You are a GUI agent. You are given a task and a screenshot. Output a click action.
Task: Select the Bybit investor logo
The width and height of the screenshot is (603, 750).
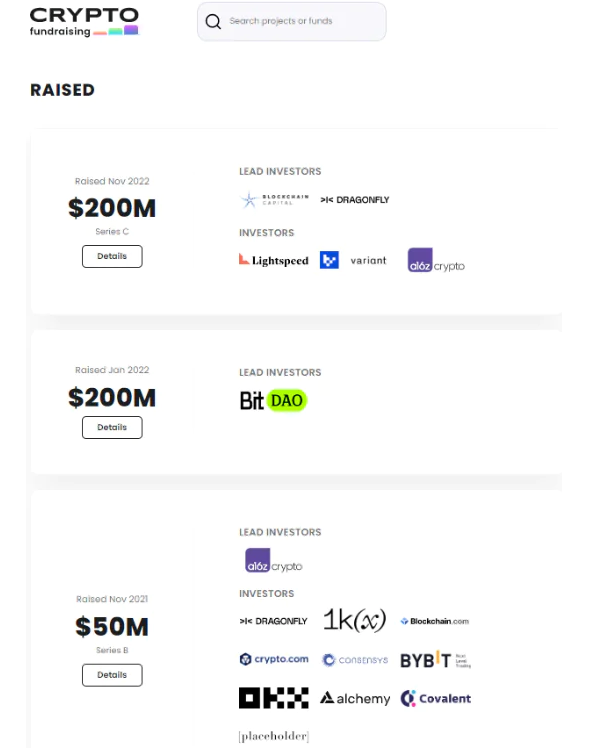tap(435, 660)
